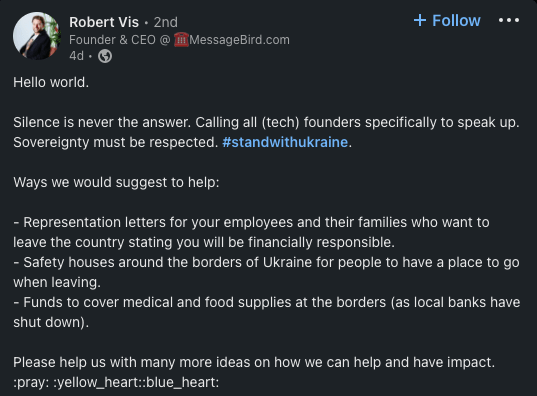Click the "Hello world." opening line

click(51, 83)
